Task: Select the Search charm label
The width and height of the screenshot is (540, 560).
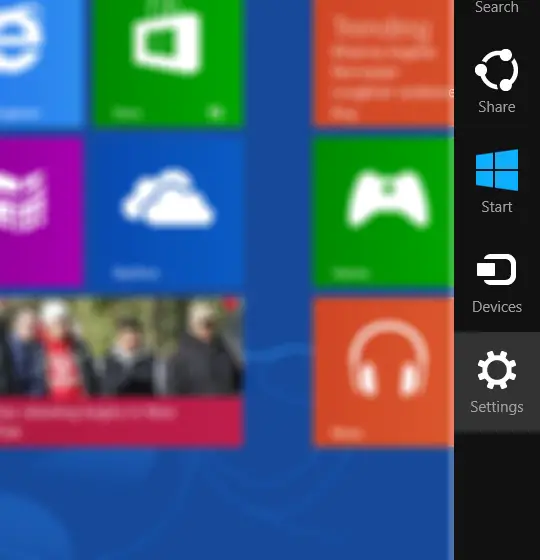Action: (497, 7)
